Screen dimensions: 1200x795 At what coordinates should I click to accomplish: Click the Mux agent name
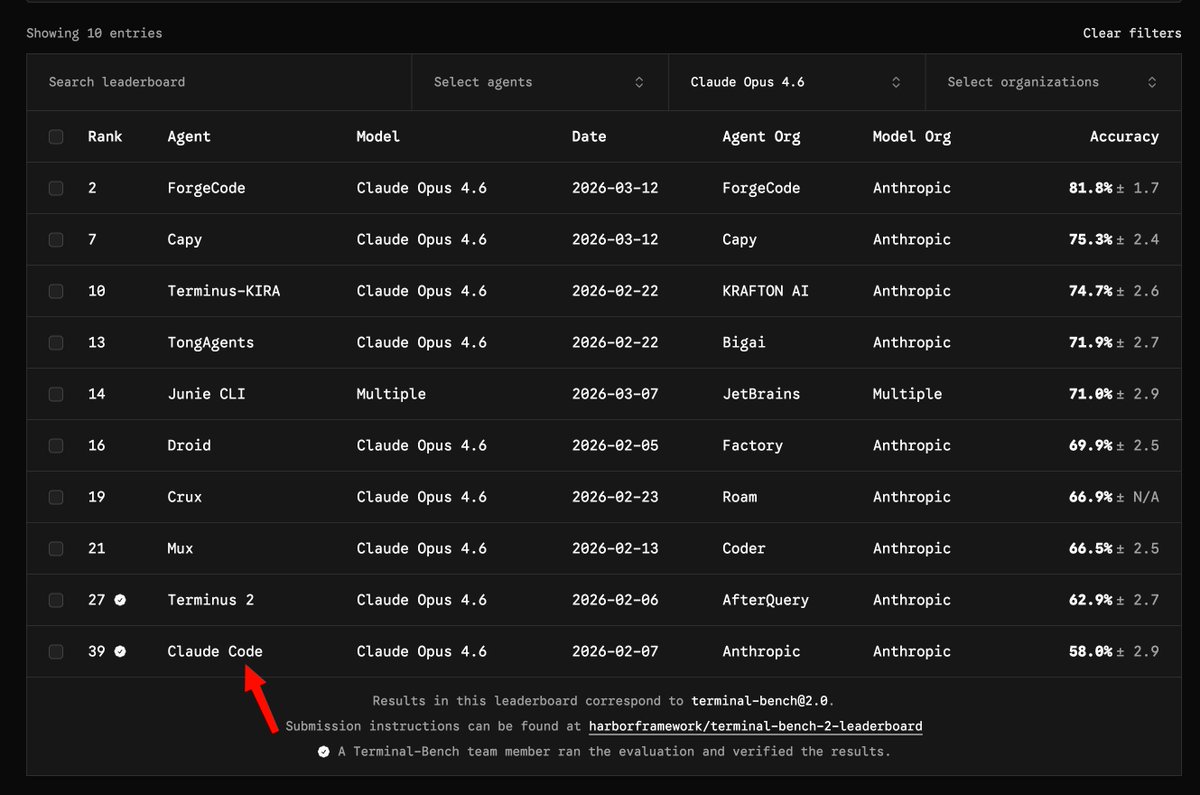coord(181,549)
